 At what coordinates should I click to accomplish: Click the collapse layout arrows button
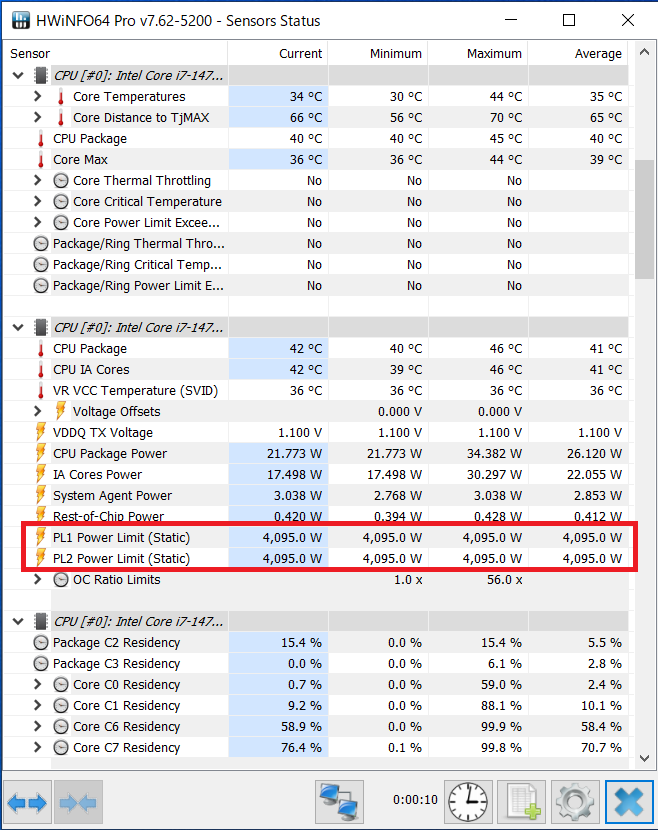(x=78, y=803)
